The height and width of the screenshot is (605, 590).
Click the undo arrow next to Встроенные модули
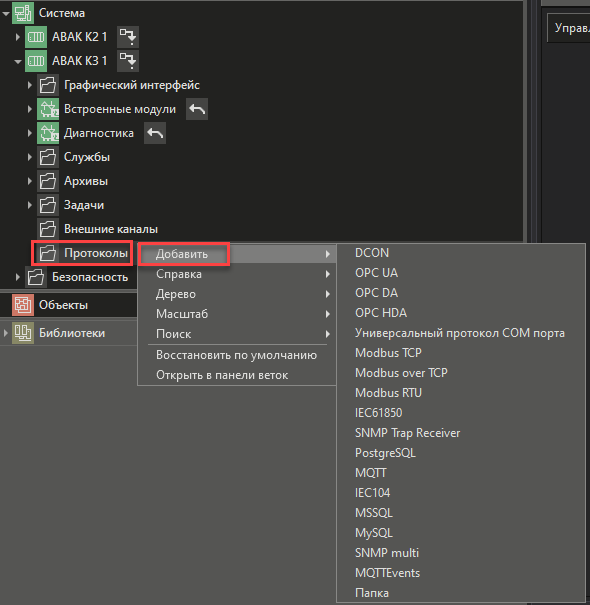(197, 109)
